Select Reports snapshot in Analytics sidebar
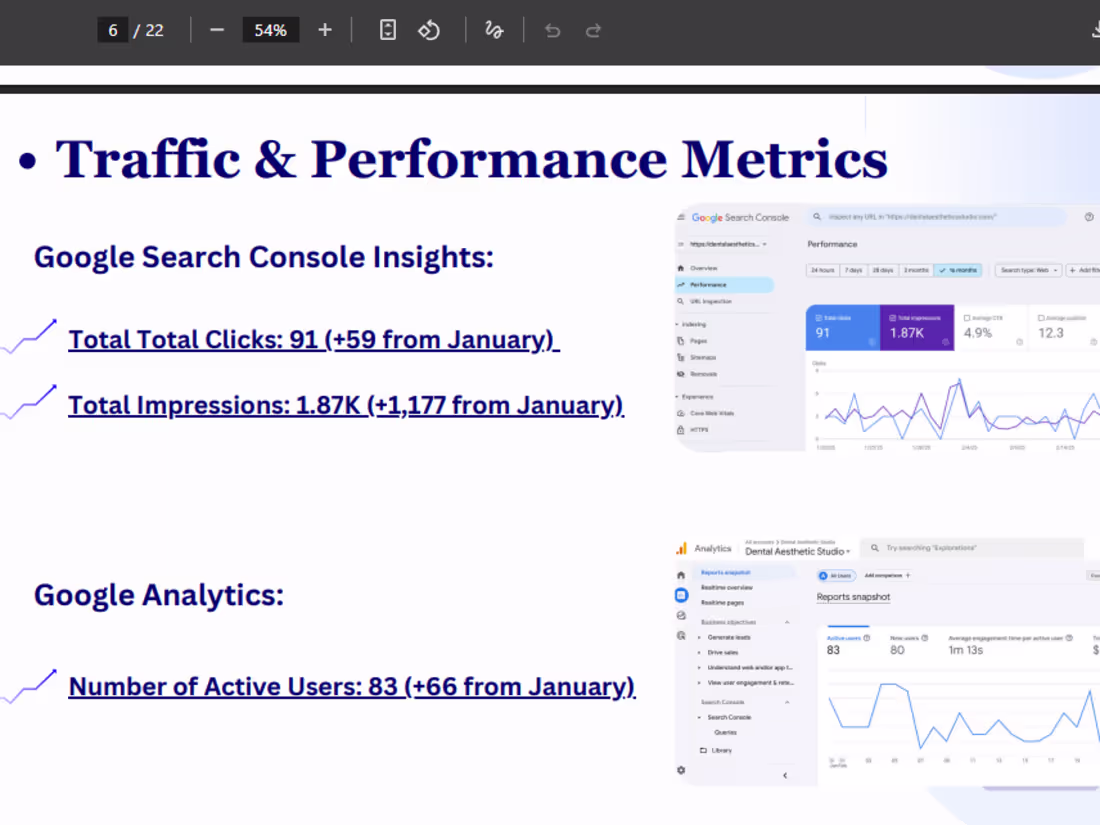The height and width of the screenshot is (825, 1100). tap(725, 572)
